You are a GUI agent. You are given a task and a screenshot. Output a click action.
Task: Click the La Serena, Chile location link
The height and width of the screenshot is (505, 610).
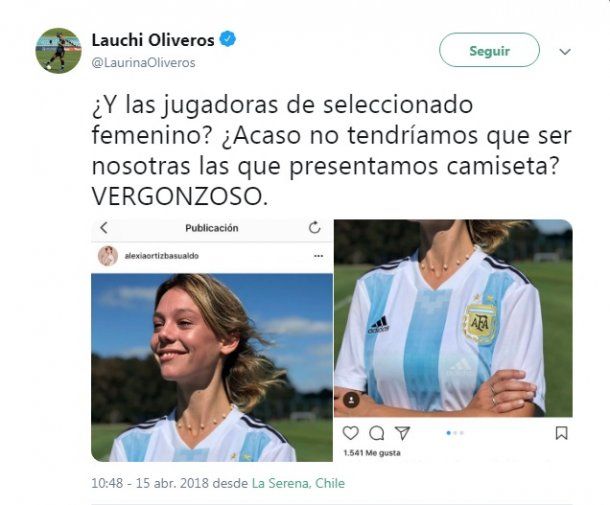click(x=298, y=483)
